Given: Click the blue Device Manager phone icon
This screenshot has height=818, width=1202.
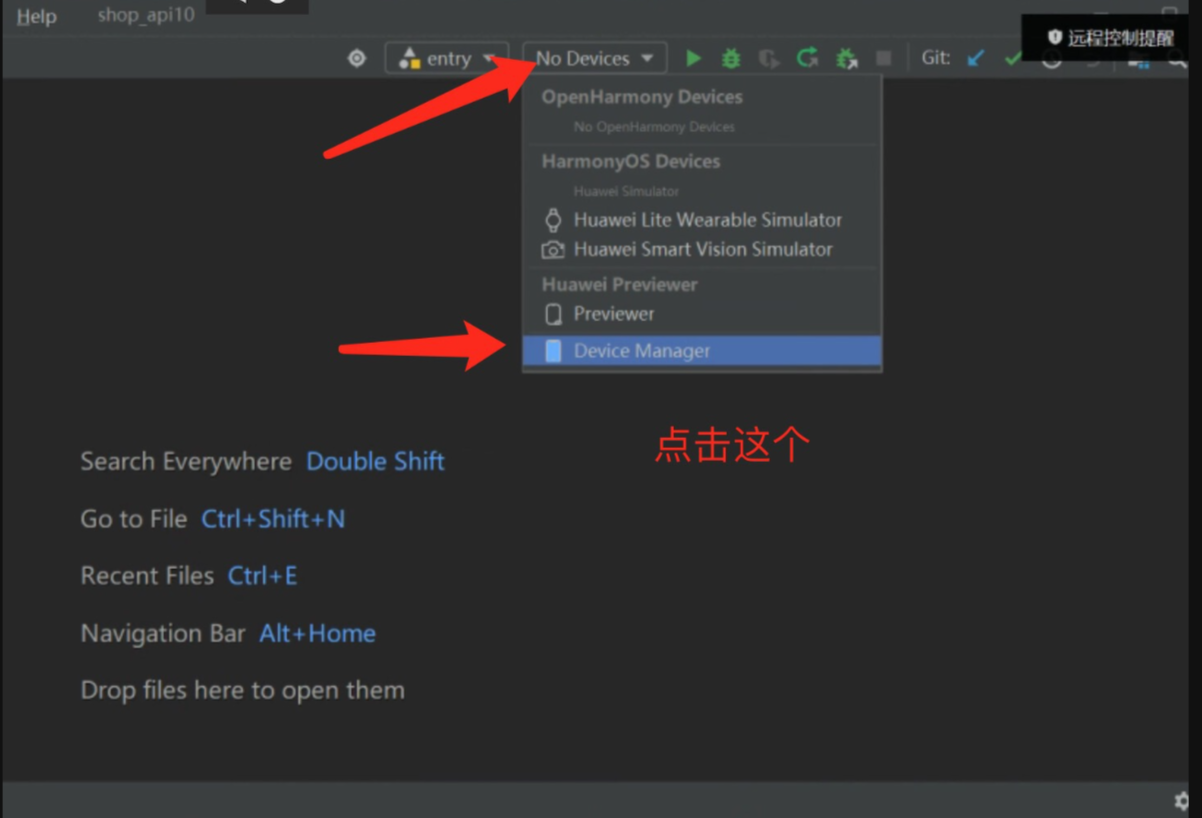Looking at the screenshot, I should click(553, 351).
